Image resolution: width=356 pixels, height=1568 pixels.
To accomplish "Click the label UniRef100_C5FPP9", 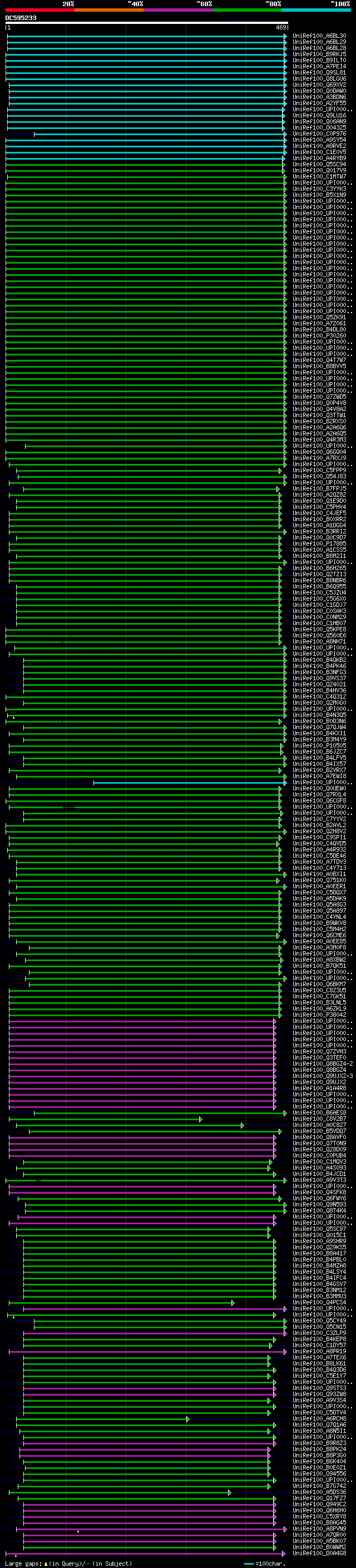I will (x=319, y=471).
